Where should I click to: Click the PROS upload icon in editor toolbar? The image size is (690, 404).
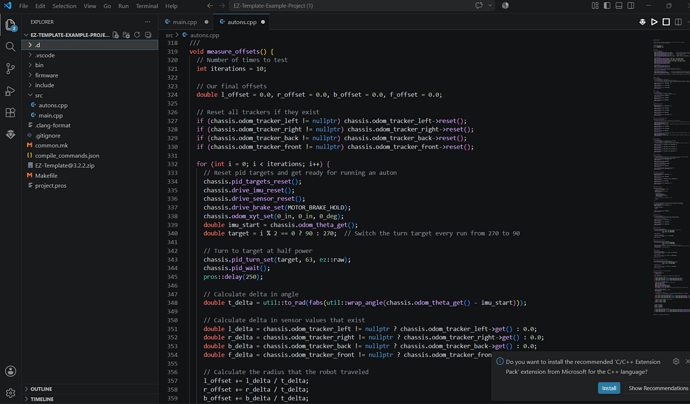pyautogui.click(x=642, y=22)
